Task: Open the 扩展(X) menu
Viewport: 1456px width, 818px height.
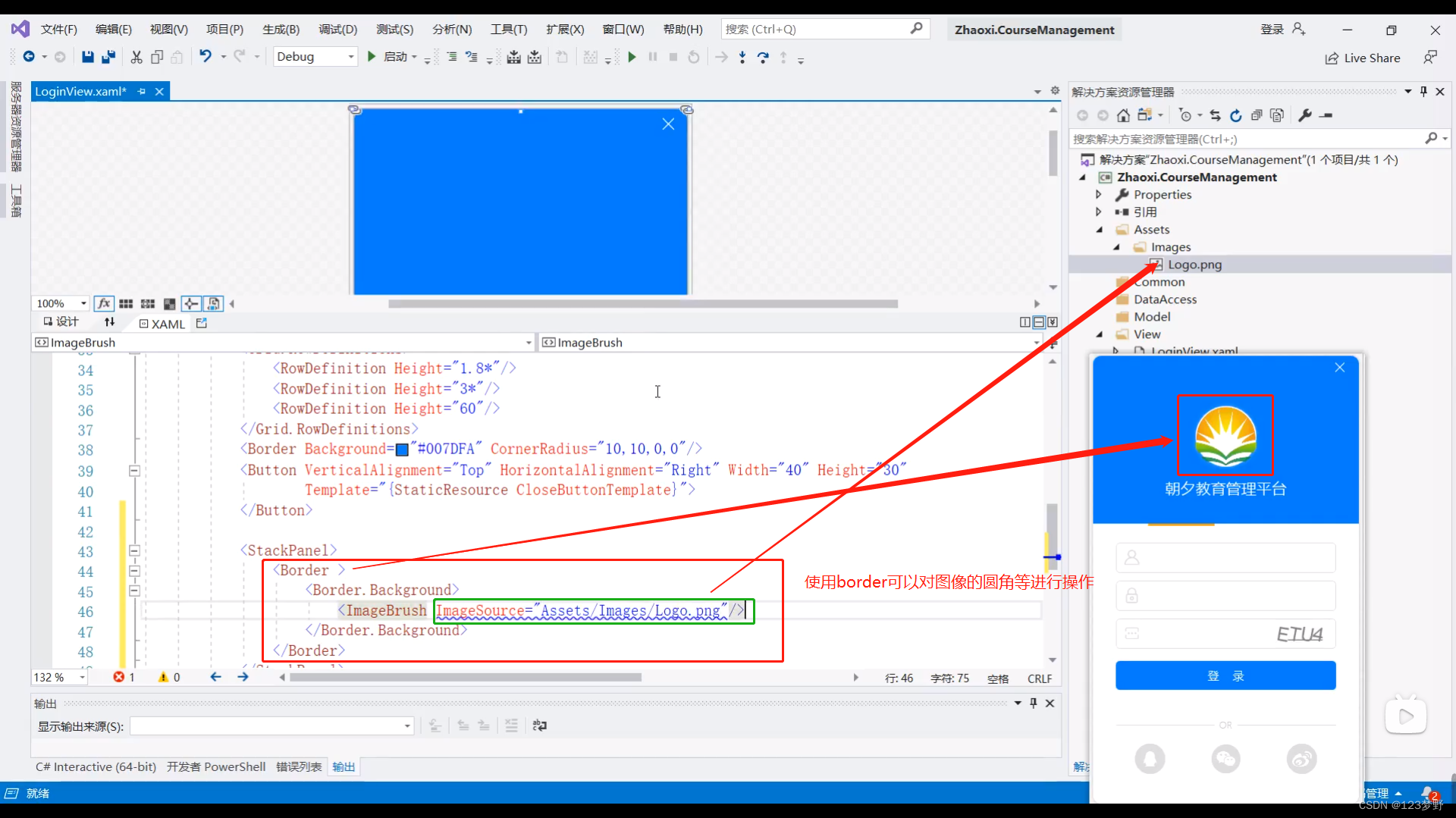Action: point(565,30)
